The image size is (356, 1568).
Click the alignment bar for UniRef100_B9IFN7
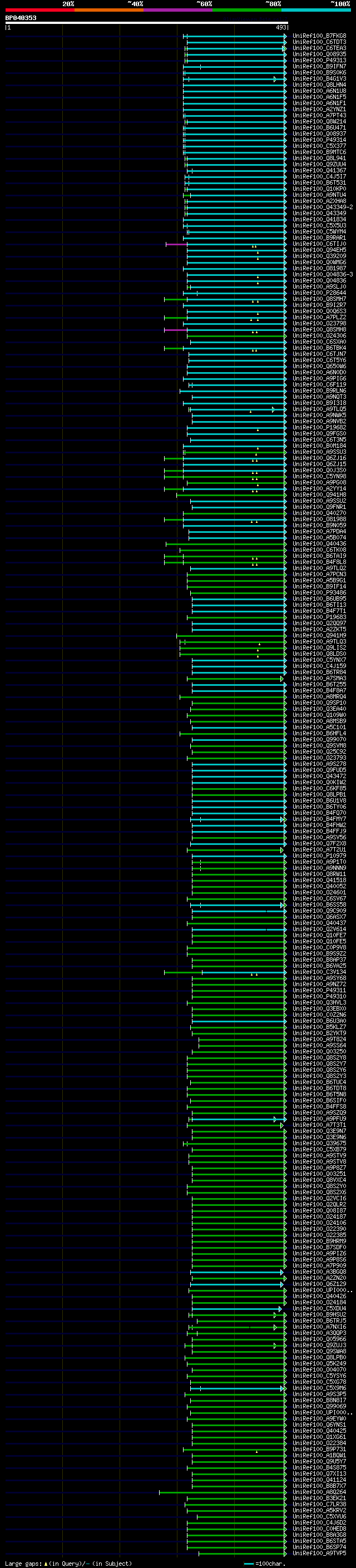coord(236,67)
